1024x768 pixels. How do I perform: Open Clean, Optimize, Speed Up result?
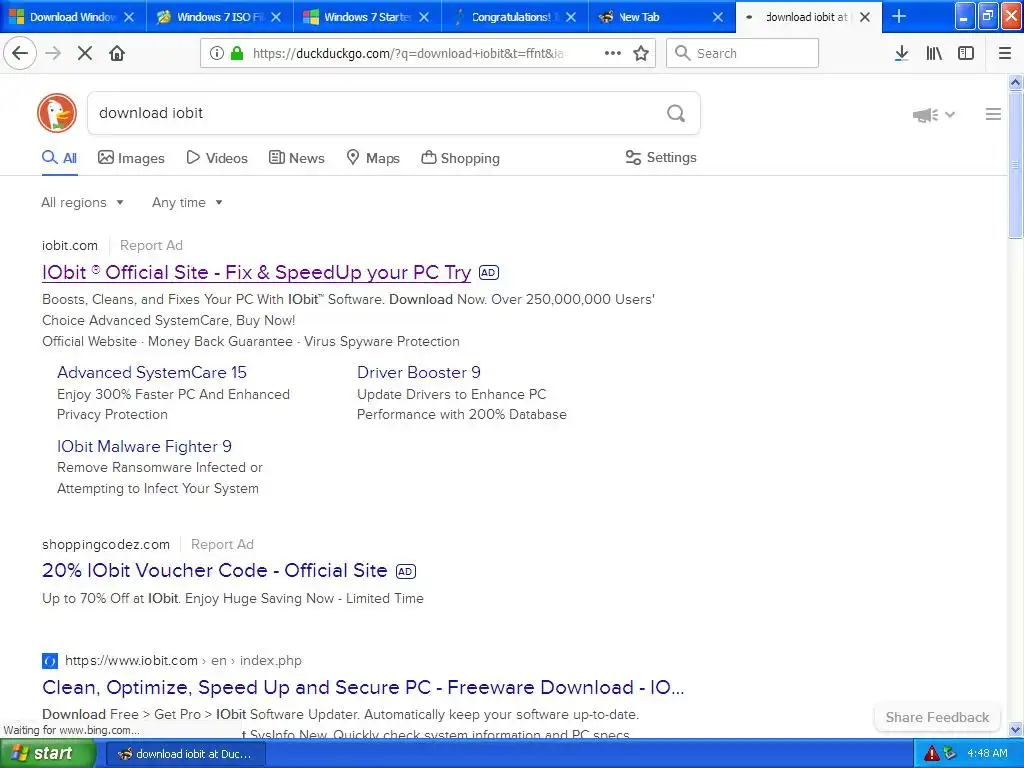[x=363, y=687]
